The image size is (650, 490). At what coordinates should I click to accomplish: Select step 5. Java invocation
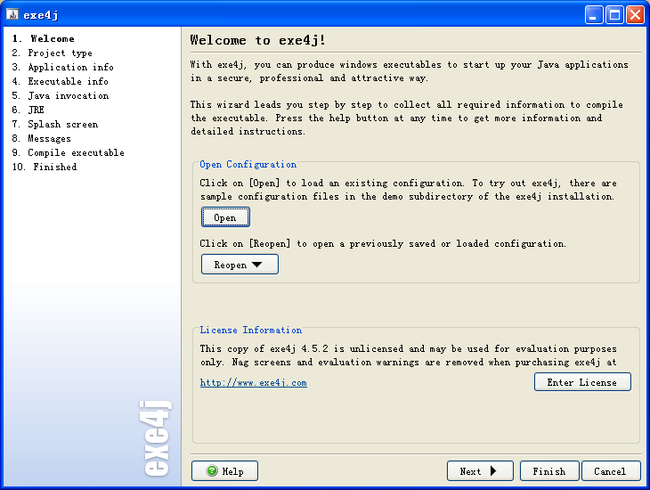[60, 96]
